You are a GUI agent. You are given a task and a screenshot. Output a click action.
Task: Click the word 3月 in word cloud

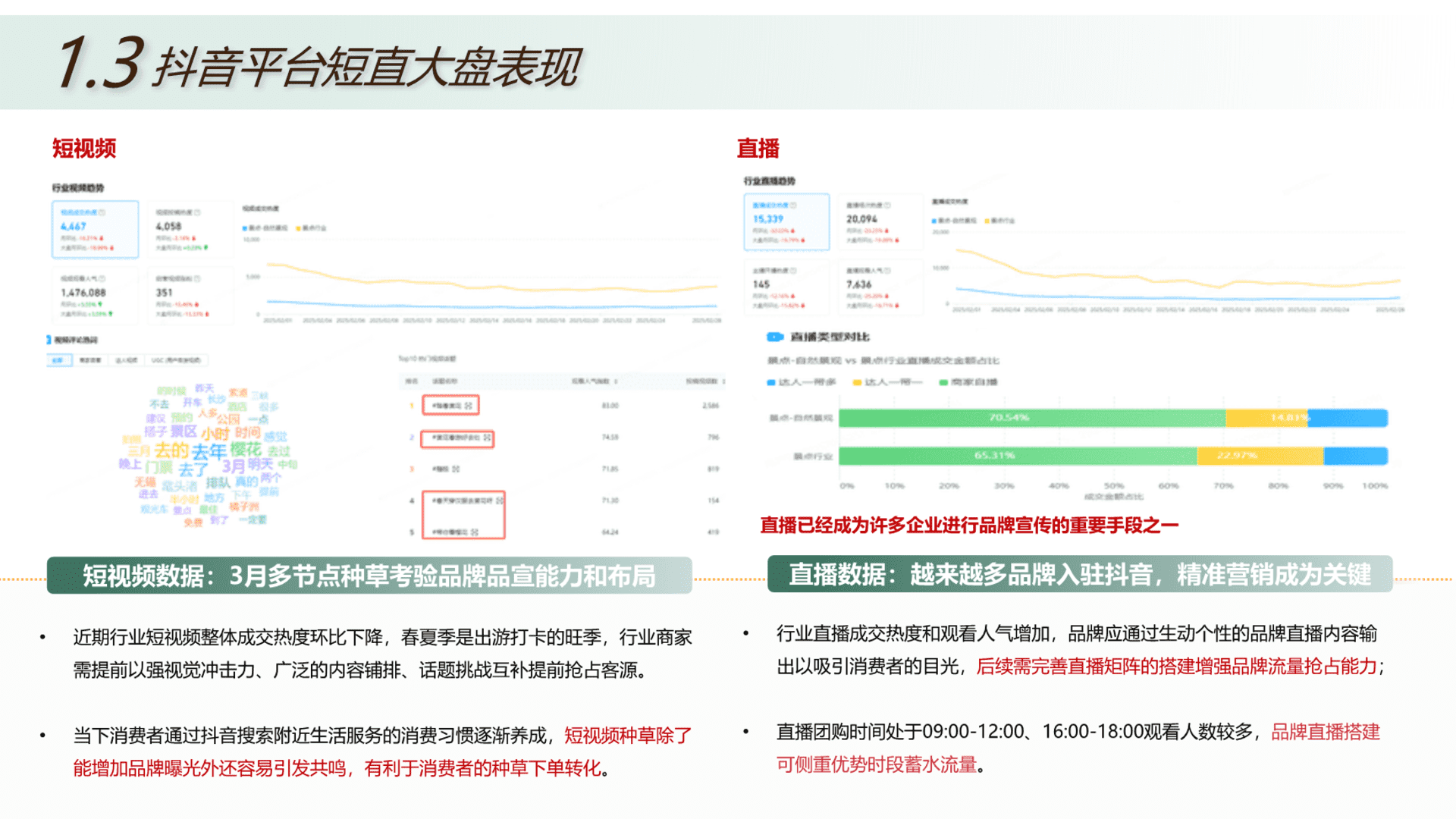(x=233, y=466)
